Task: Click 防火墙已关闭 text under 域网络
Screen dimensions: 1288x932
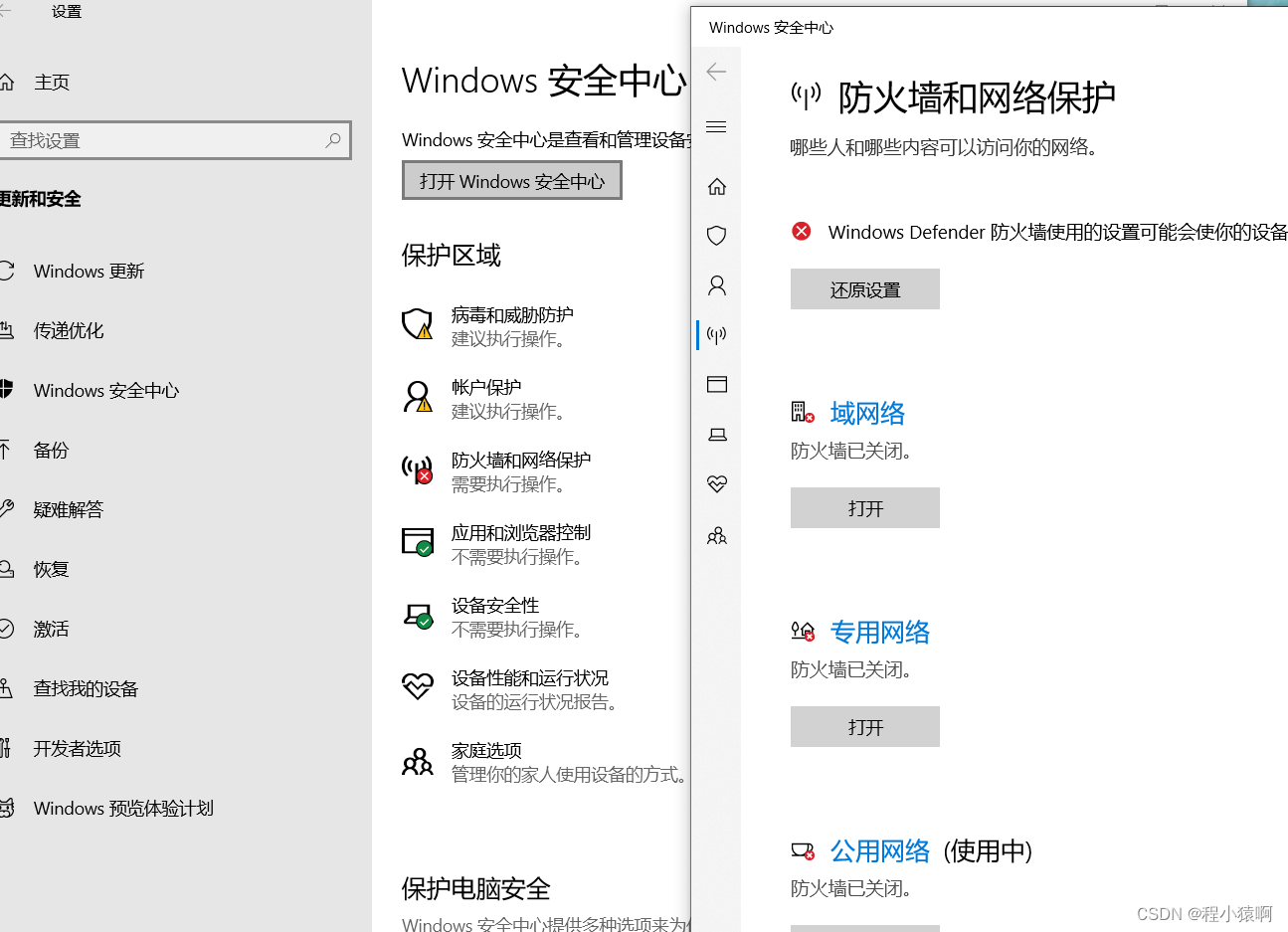Action: point(851,451)
